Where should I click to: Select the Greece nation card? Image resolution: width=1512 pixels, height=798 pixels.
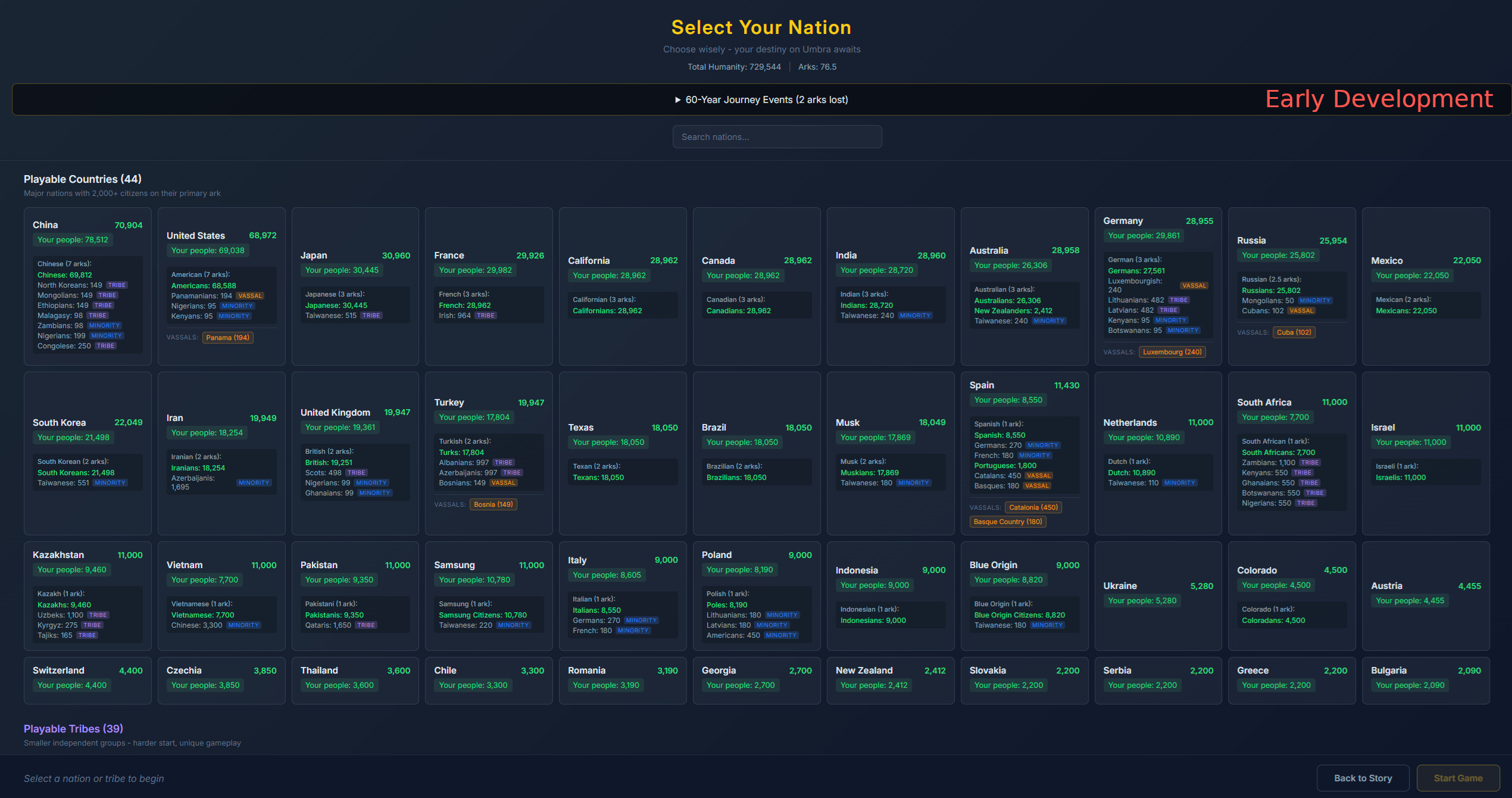(1292, 680)
